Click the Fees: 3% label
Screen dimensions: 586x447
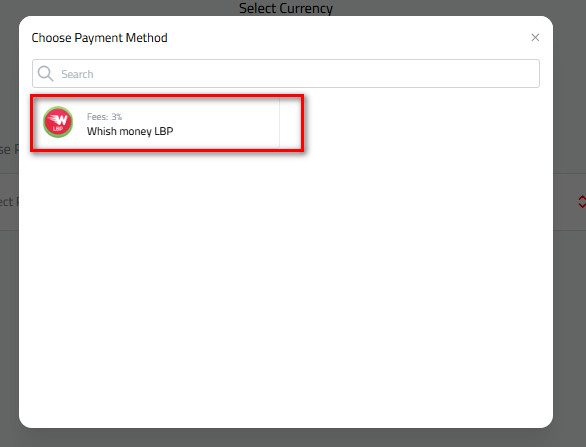tap(104, 117)
